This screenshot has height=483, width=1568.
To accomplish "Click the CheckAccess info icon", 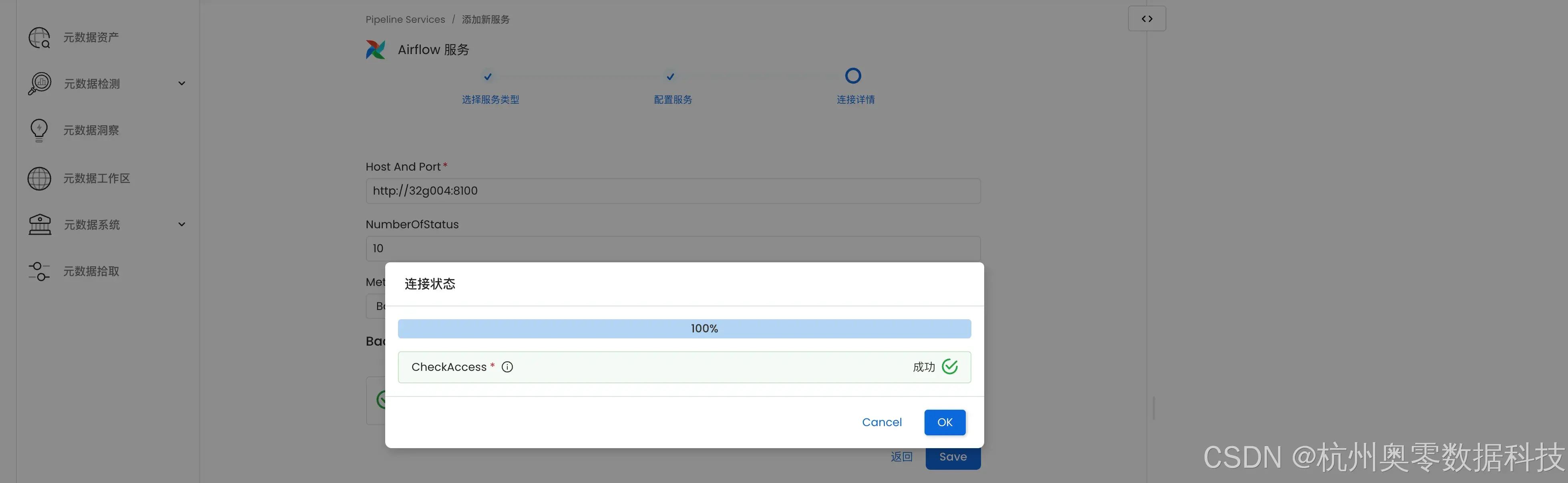I will [507, 367].
